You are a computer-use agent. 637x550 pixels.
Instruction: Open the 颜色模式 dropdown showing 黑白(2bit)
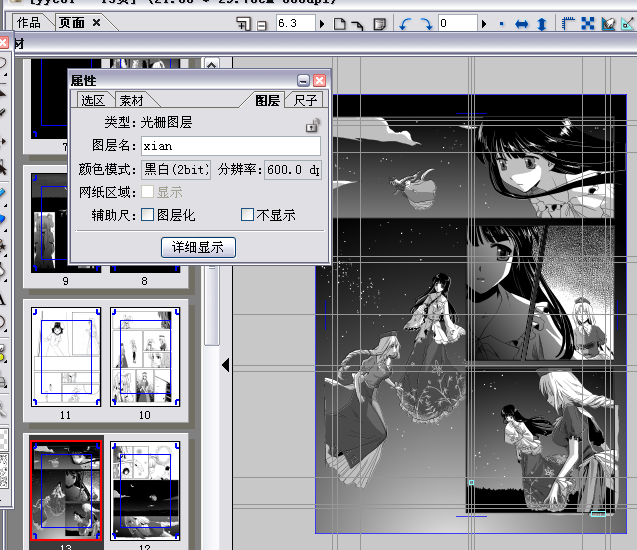pyautogui.click(x=175, y=170)
